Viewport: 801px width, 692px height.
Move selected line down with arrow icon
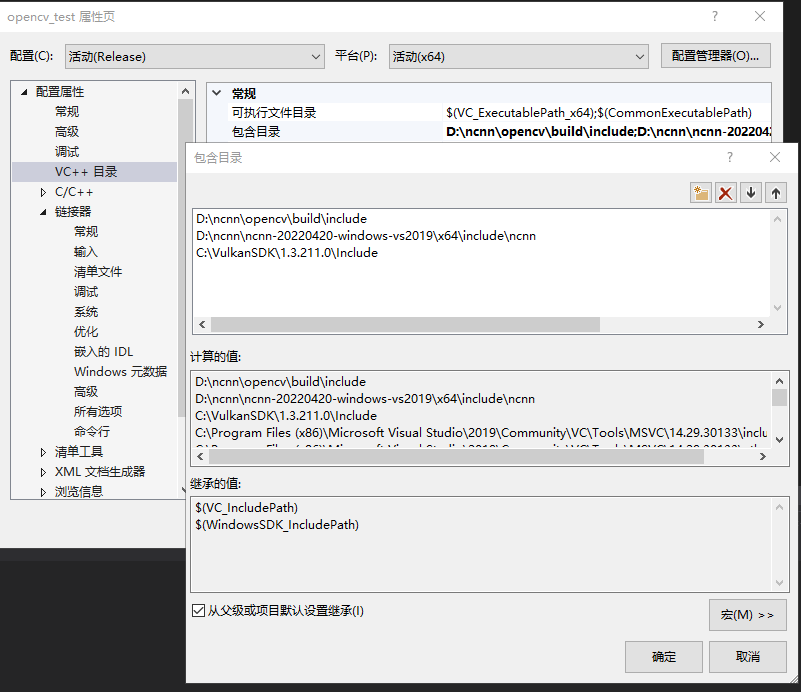pos(750,193)
